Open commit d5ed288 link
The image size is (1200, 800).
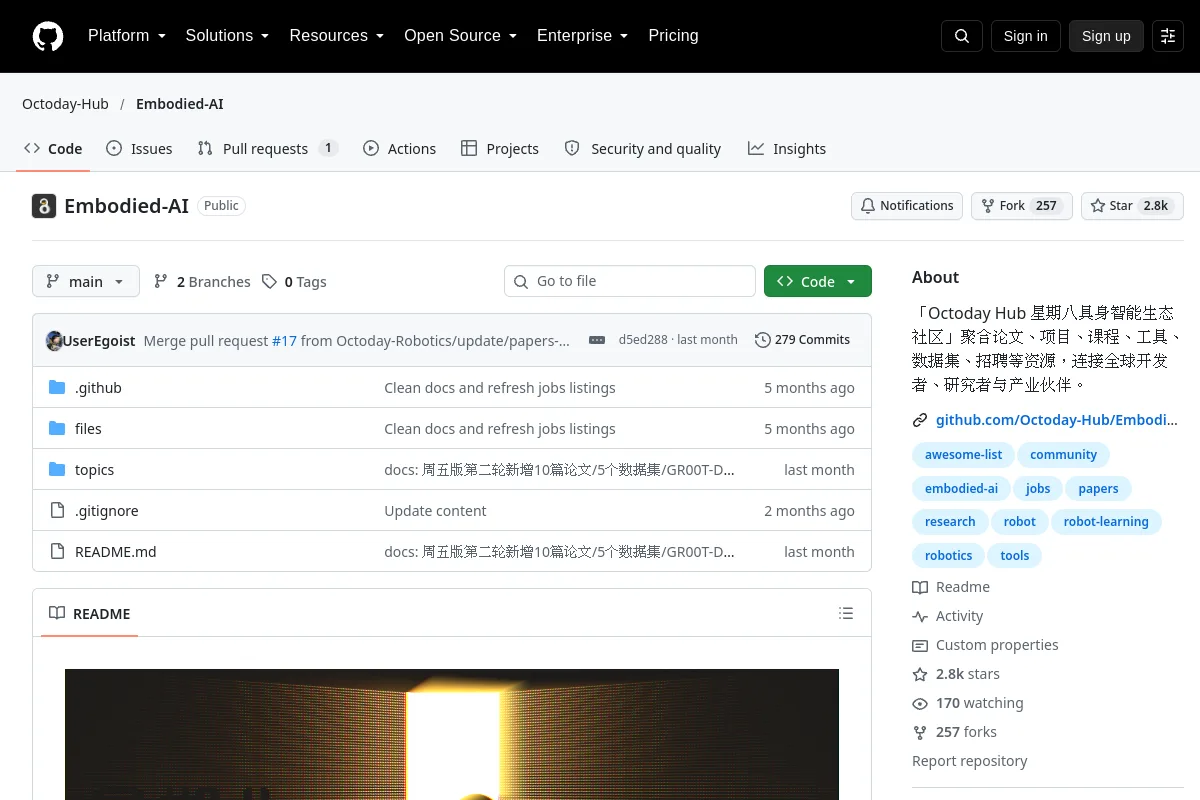tap(643, 340)
